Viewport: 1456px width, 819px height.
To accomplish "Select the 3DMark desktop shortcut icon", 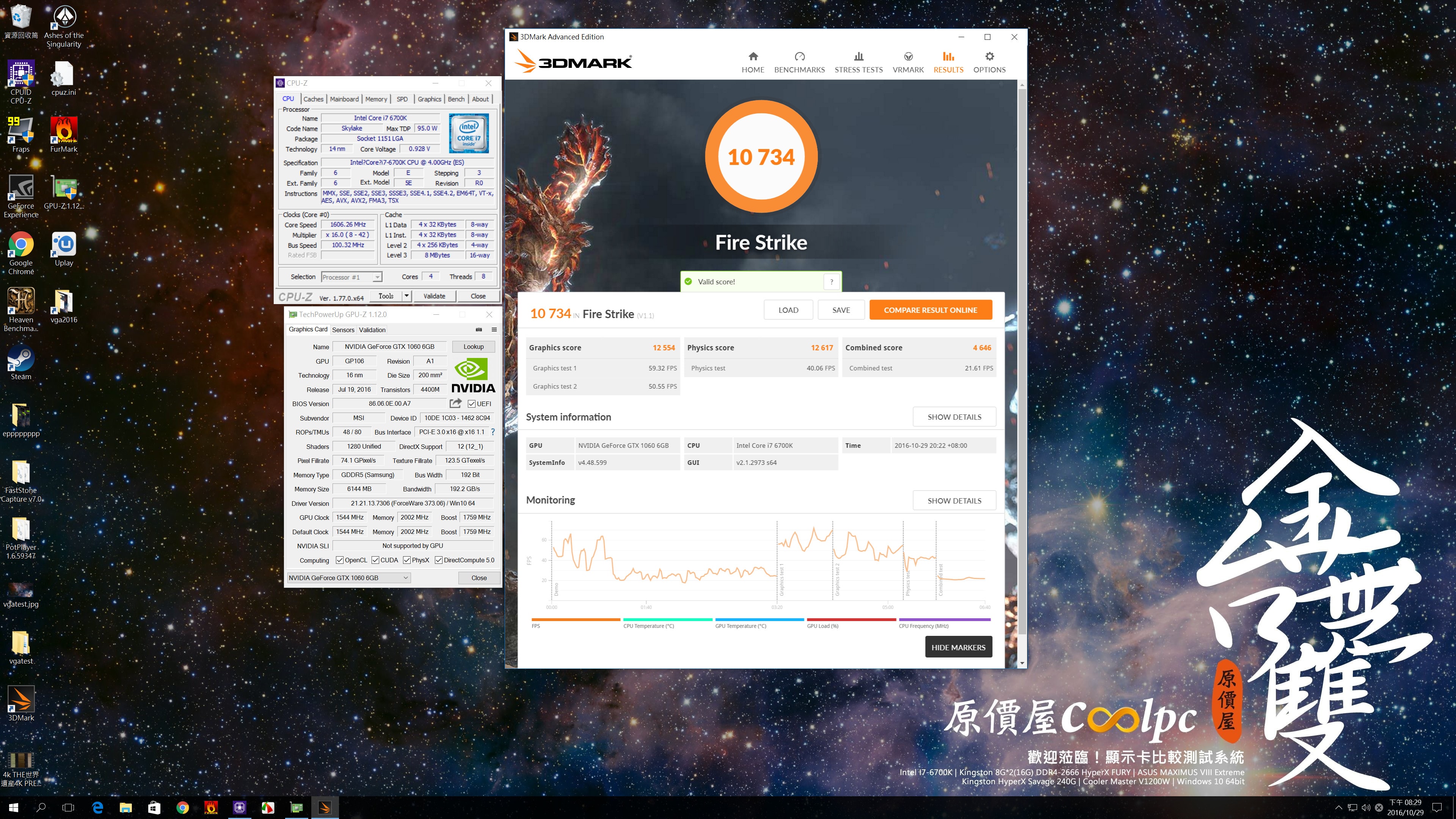I will tap(21, 703).
